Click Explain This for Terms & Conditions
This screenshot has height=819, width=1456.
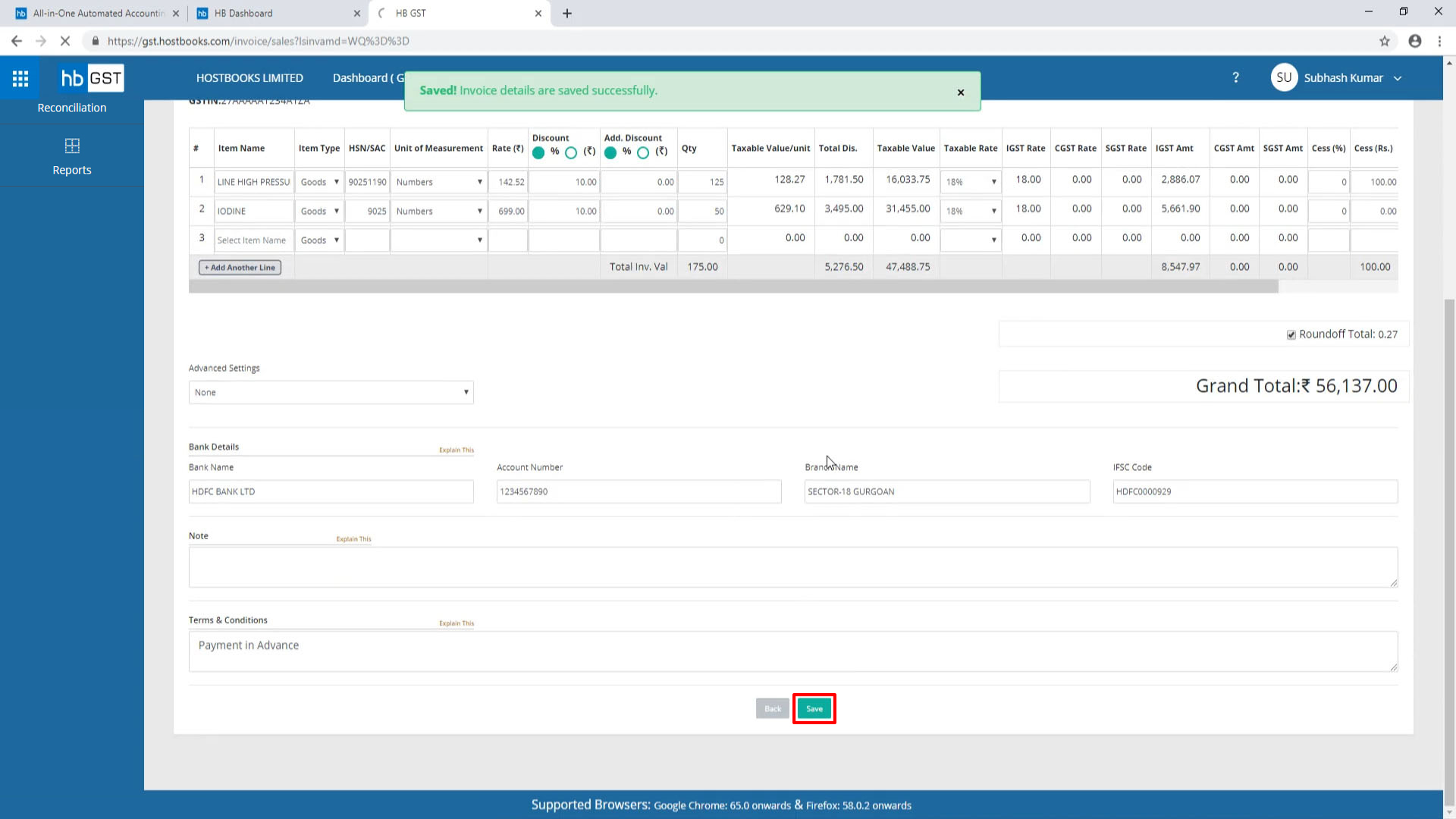pos(457,623)
